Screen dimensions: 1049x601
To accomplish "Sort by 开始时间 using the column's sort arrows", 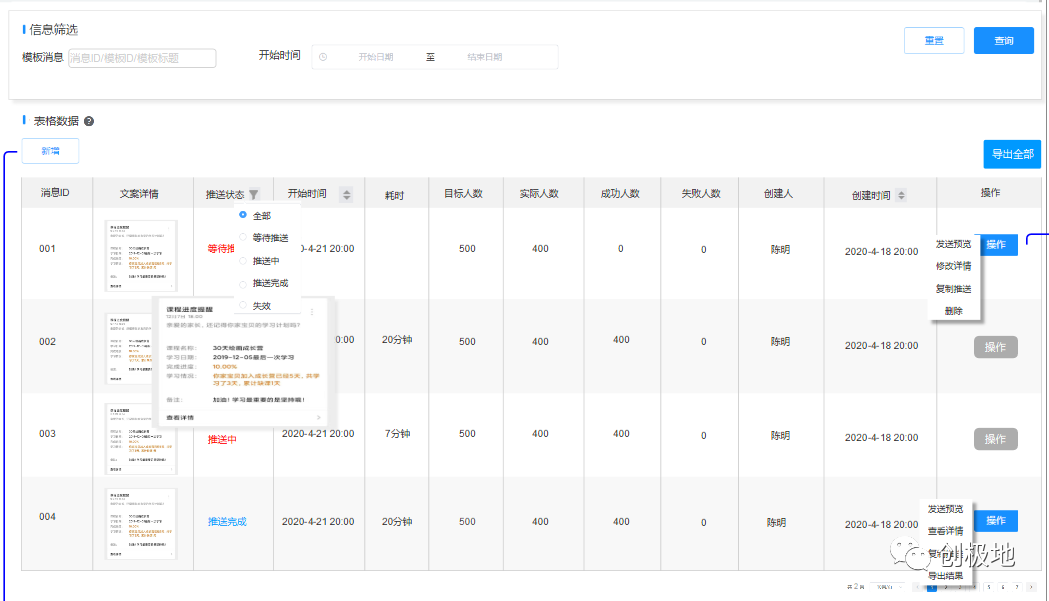I will (347, 195).
